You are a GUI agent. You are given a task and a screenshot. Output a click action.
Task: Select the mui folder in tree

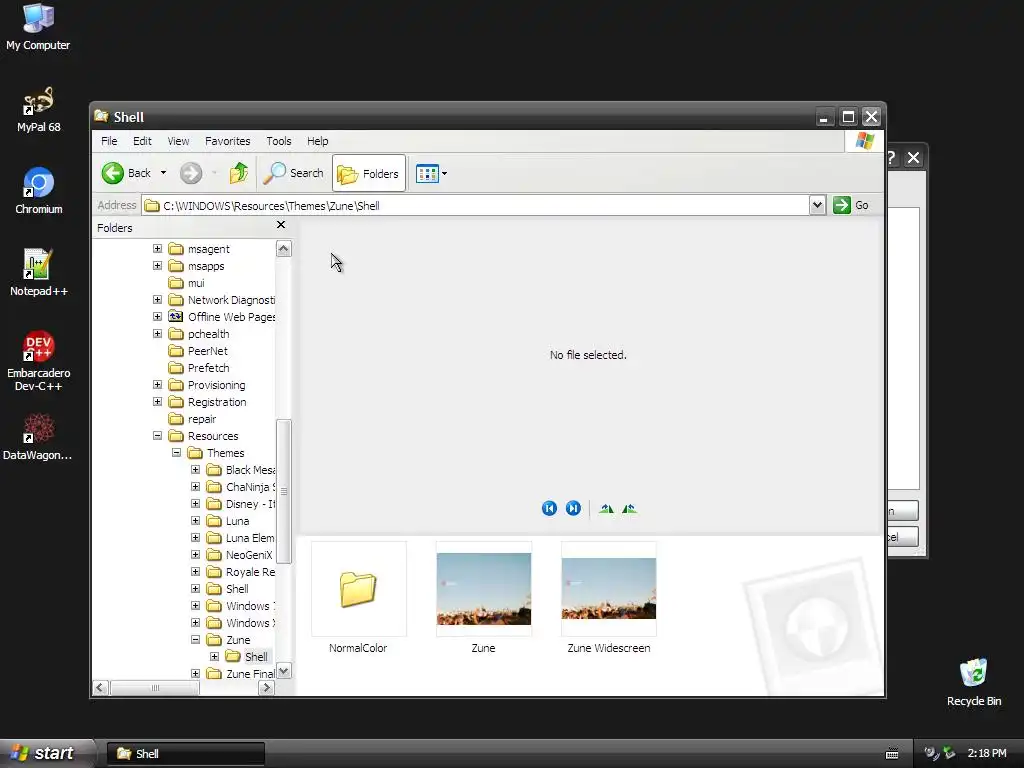pos(187,283)
